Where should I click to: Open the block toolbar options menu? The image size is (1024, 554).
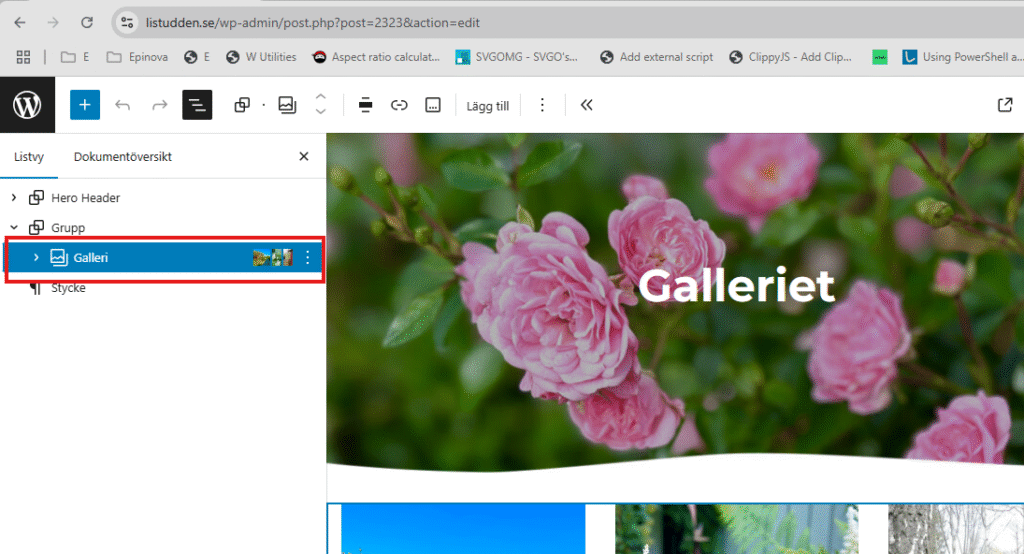pyautogui.click(x=542, y=105)
